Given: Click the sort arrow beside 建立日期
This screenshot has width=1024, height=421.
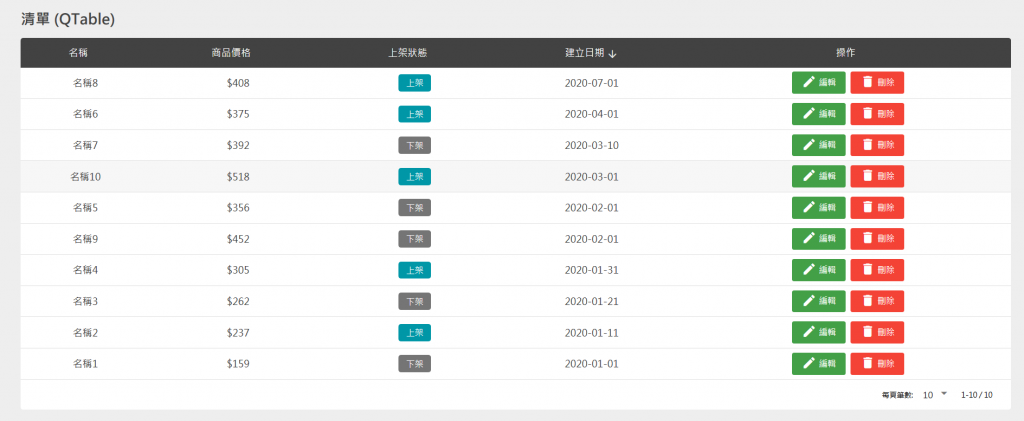Looking at the screenshot, I should point(612,54).
